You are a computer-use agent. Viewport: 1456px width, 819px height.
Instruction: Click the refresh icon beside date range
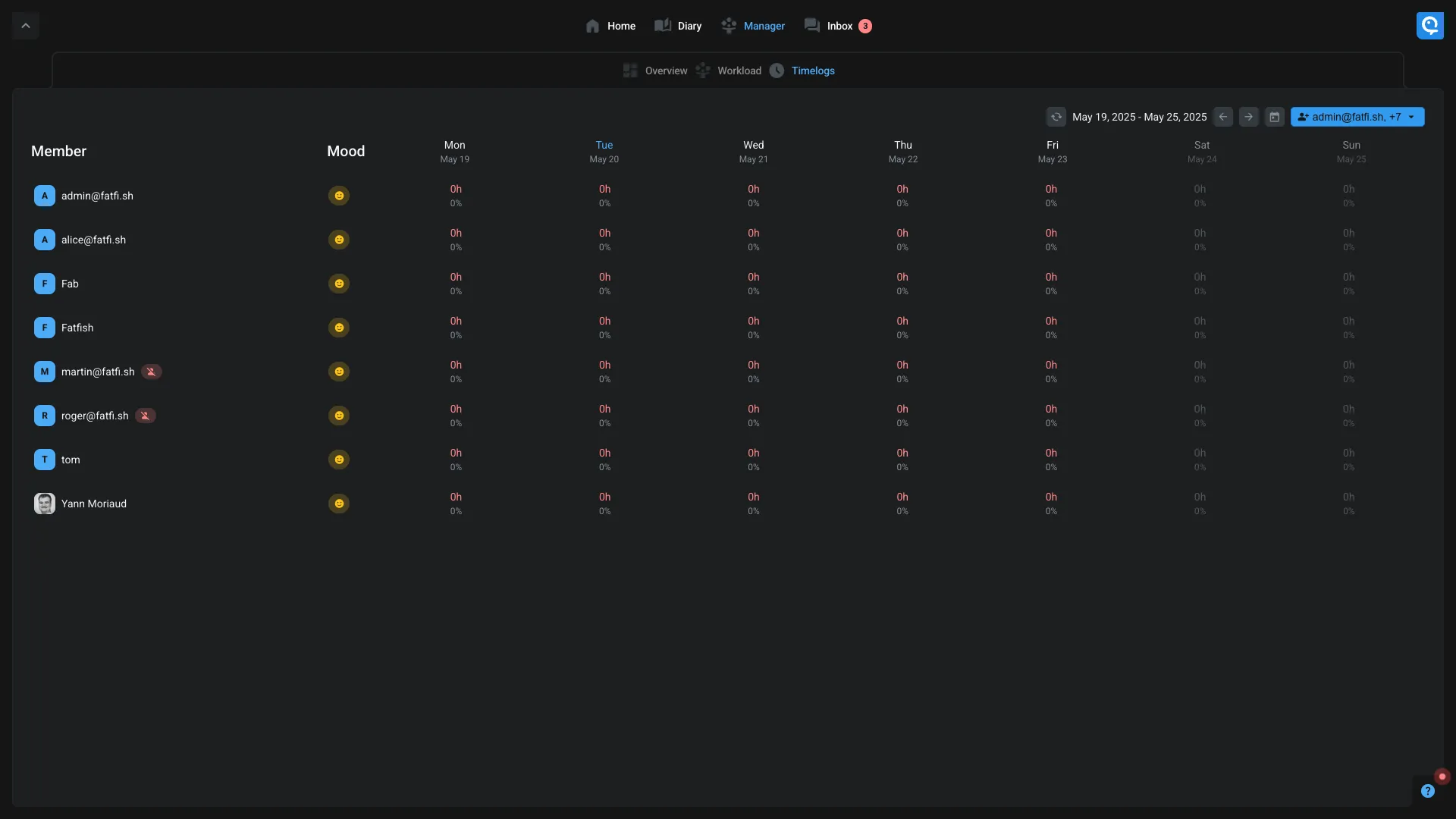coord(1056,117)
